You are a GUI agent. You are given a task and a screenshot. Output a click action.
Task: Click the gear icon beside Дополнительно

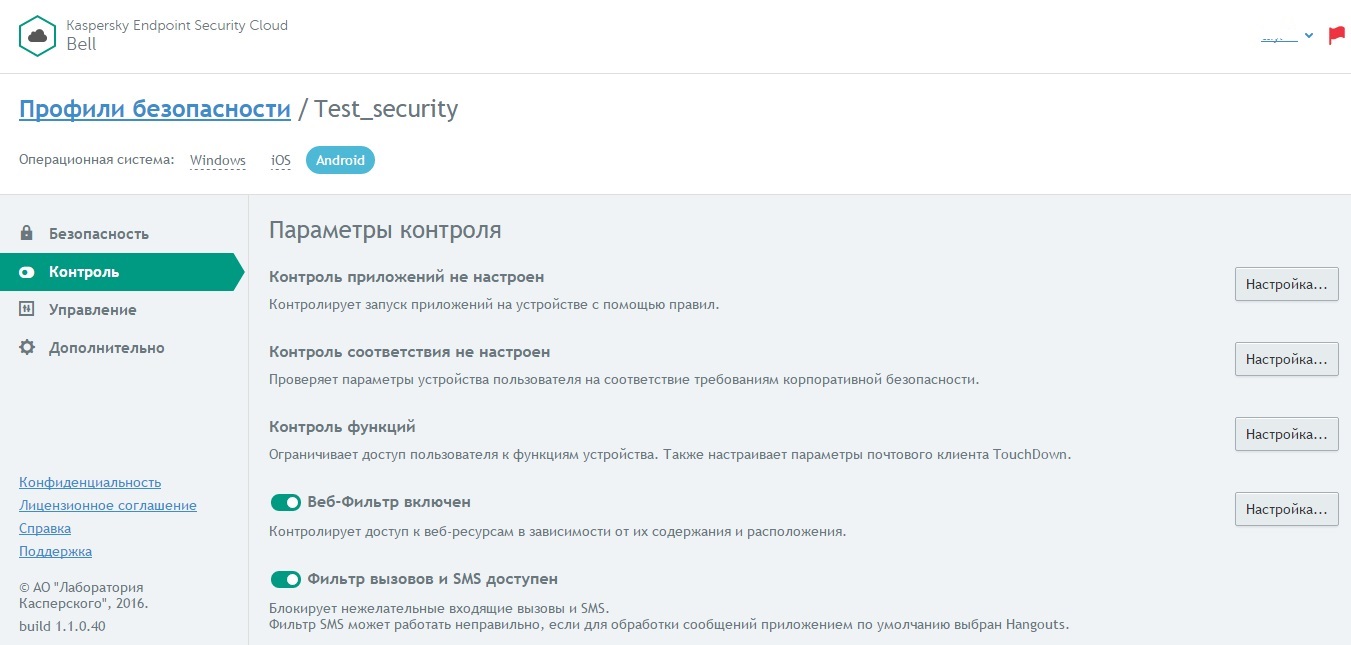[x=27, y=348]
